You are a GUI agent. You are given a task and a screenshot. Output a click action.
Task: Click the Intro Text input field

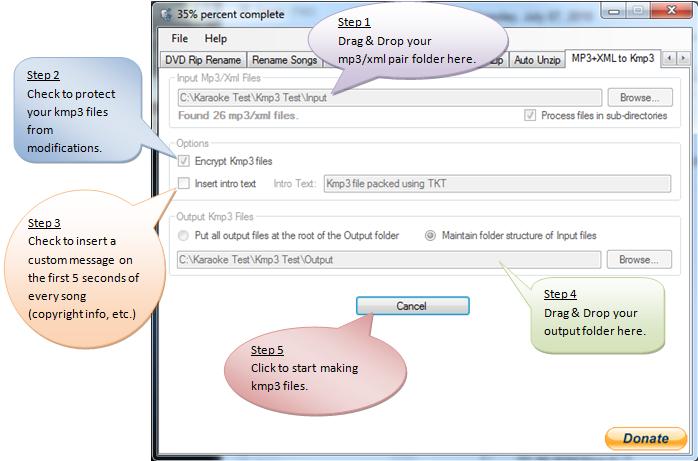[x=497, y=184]
